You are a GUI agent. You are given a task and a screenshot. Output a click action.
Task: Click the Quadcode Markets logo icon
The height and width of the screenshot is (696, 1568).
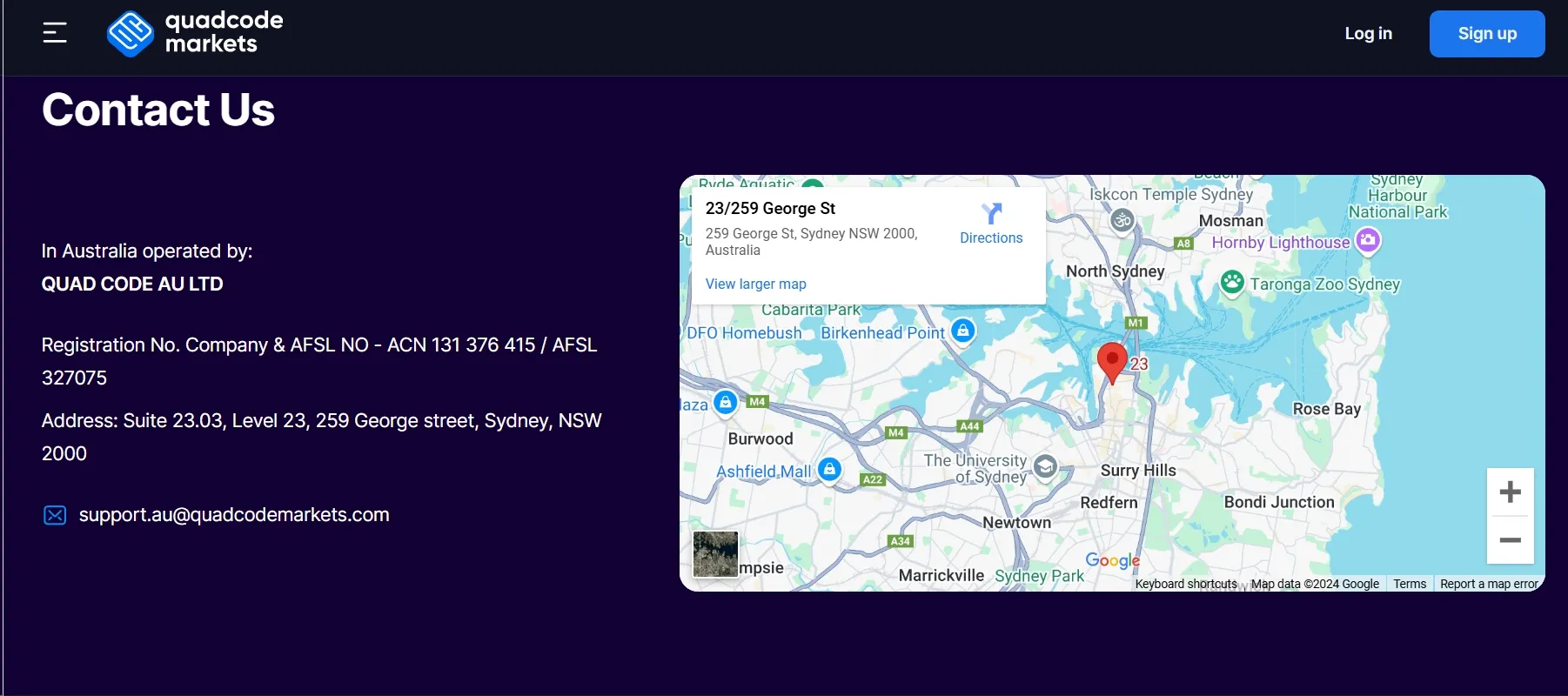[x=131, y=34]
